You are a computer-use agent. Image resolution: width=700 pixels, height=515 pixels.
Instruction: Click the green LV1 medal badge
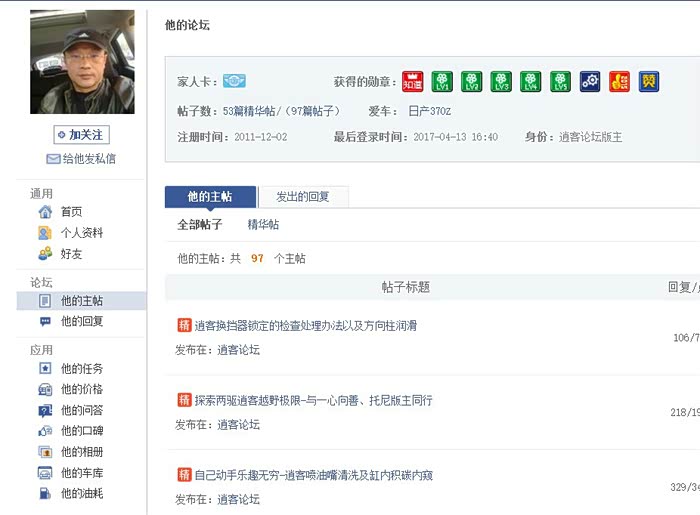point(442,82)
